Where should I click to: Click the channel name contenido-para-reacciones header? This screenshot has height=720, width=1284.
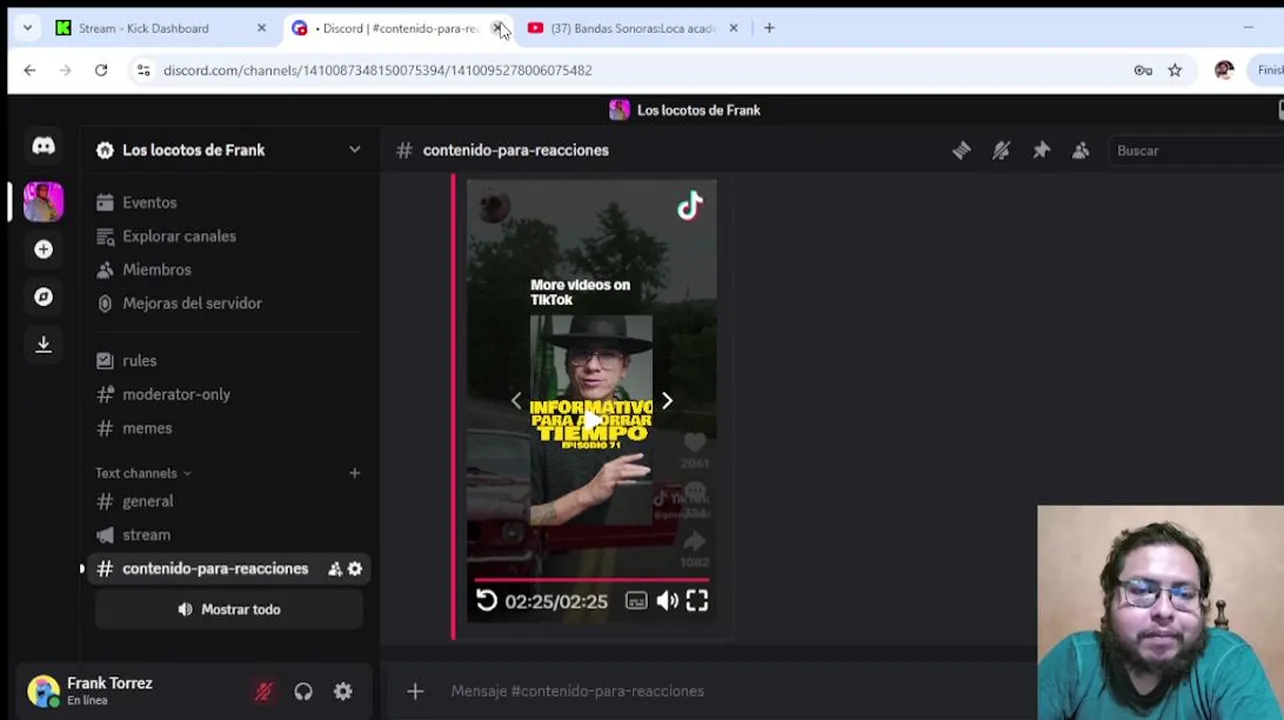pyautogui.click(x=515, y=150)
